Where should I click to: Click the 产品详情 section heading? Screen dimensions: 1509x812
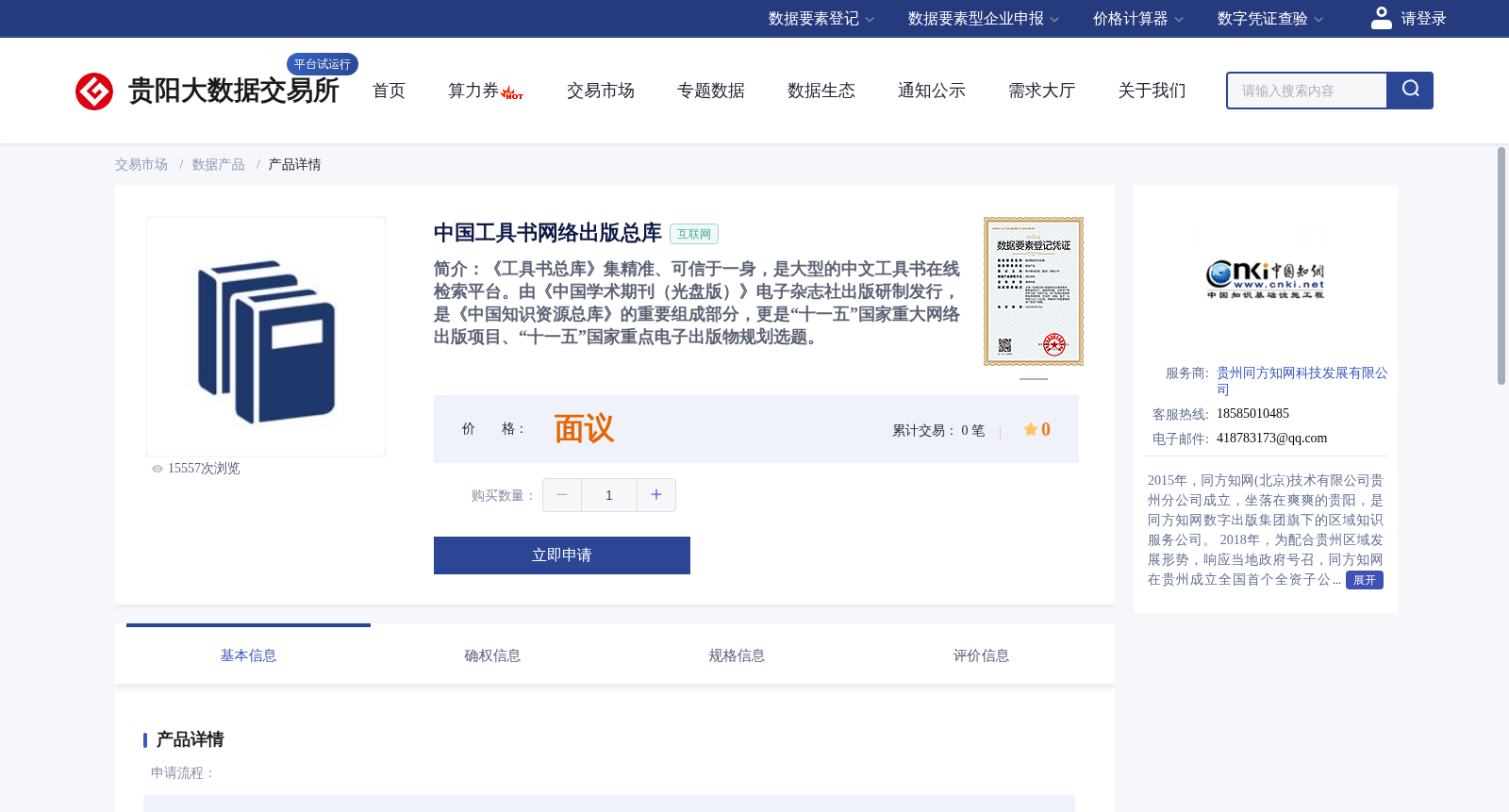(190, 739)
